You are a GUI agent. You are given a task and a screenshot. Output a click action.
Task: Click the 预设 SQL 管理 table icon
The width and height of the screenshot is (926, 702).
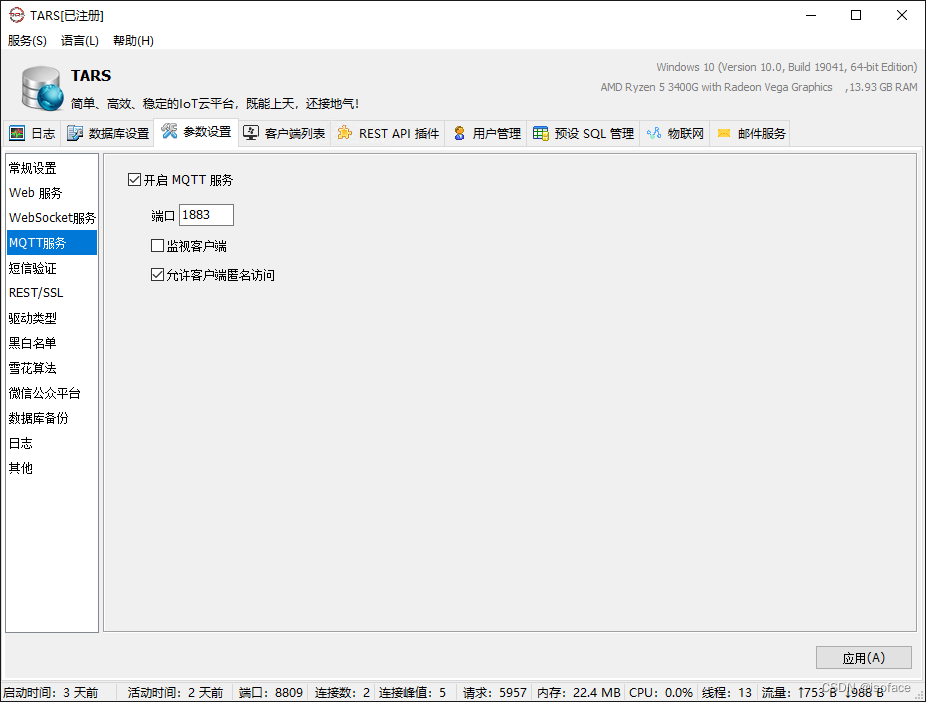coord(540,133)
